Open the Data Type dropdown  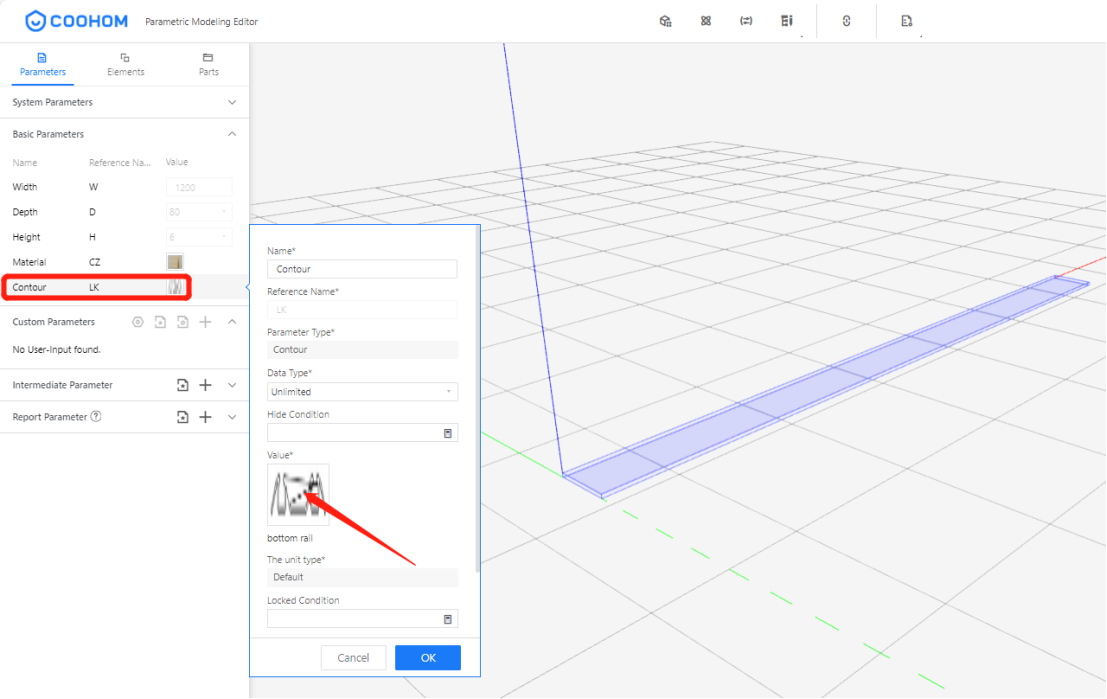click(x=362, y=392)
